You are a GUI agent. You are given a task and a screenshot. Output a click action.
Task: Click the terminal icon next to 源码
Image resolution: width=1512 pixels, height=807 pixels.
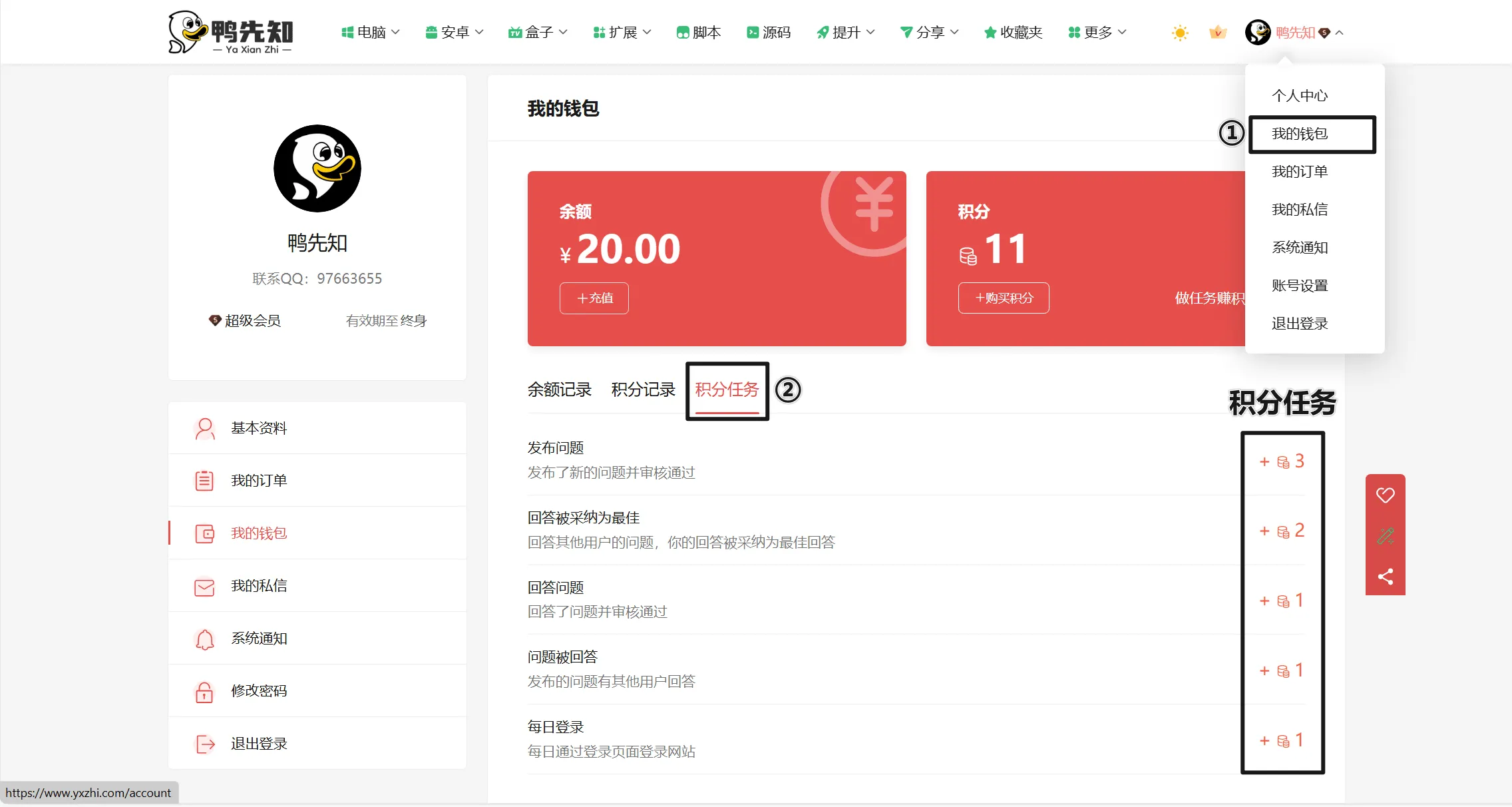click(x=753, y=32)
